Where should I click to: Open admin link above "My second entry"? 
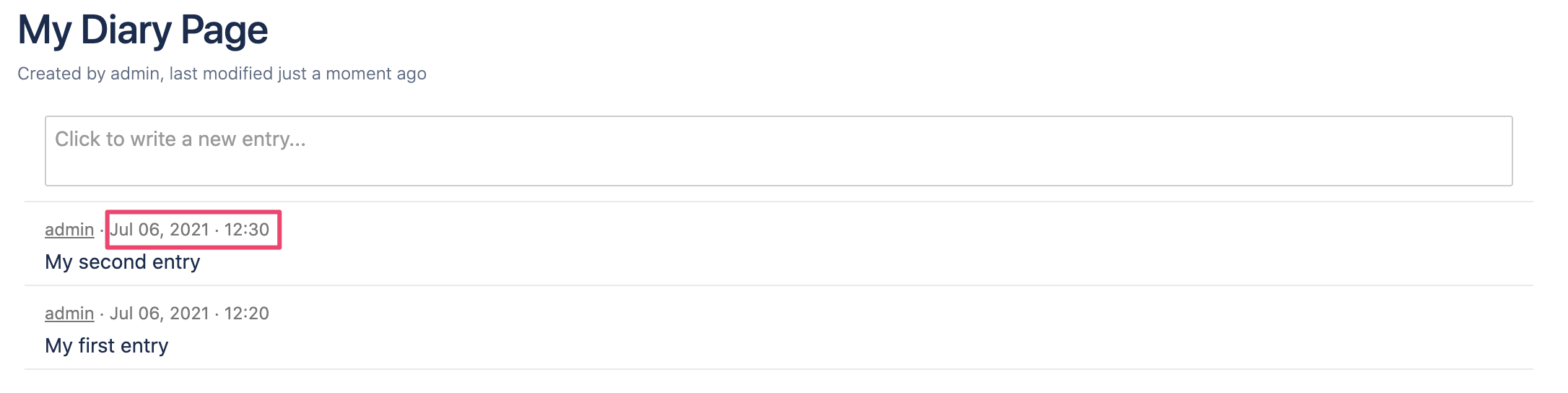69,230
